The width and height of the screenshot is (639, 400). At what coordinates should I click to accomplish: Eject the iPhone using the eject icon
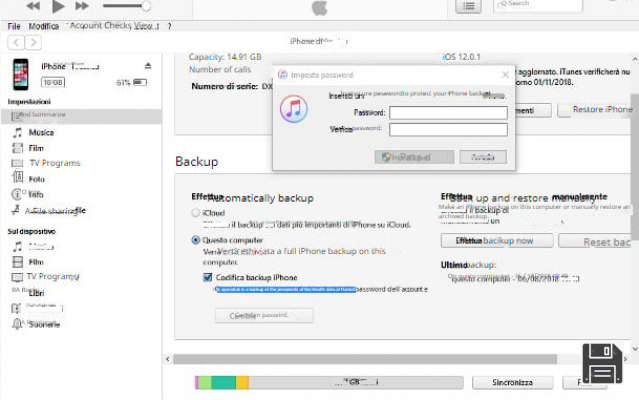tap(148, 66)
